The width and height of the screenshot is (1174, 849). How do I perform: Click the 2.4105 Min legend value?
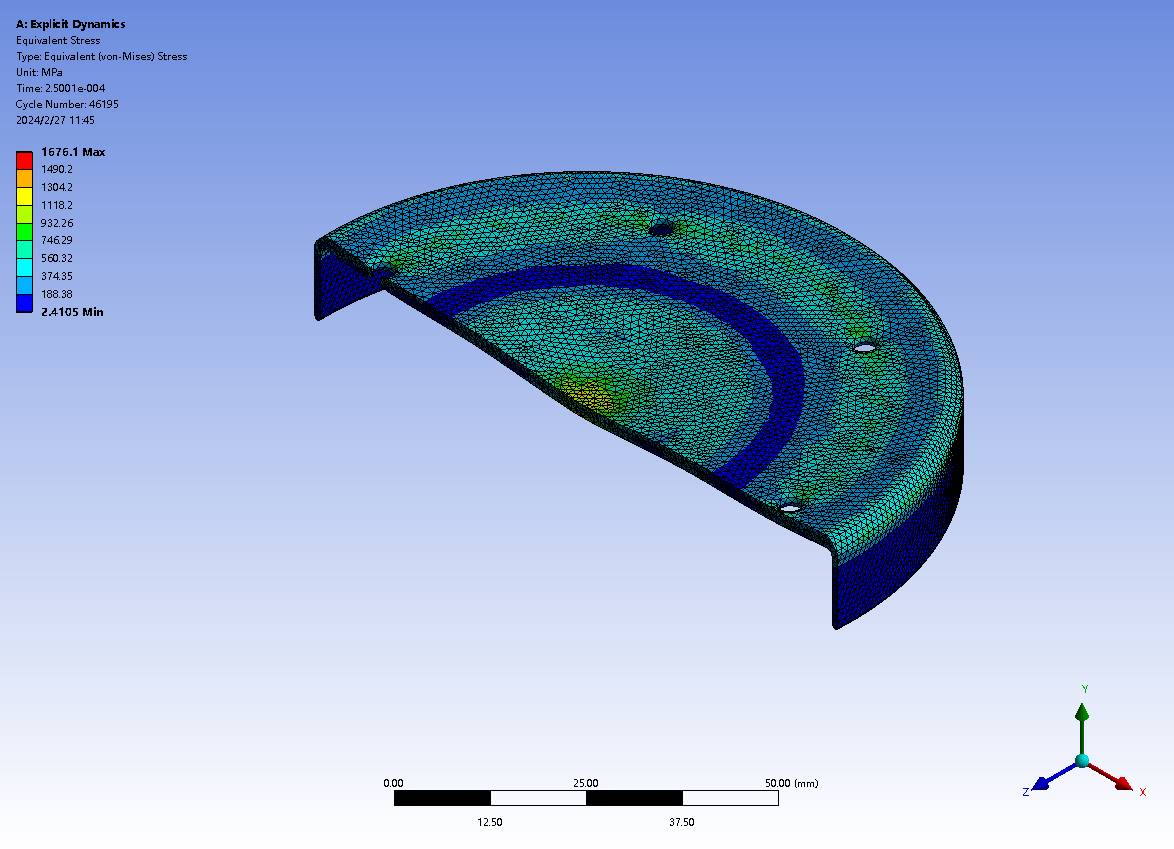72,312
